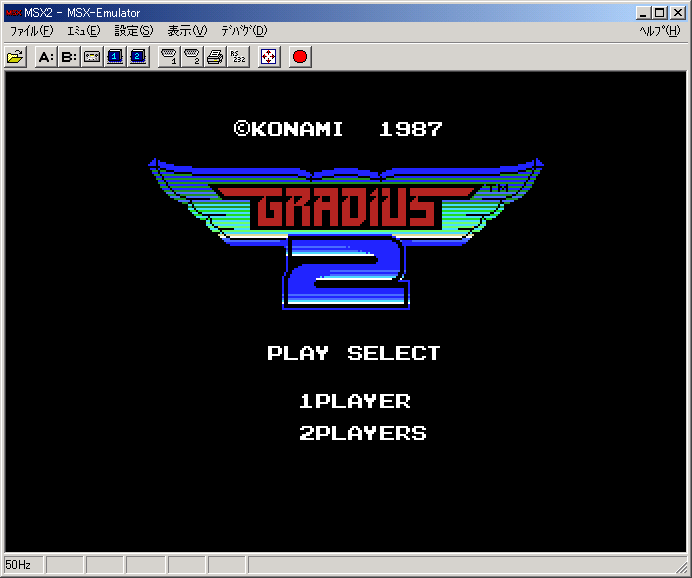Click the 1PLAYER option
692x578 pixels.
pyautogui.click(x=355, y=401)
